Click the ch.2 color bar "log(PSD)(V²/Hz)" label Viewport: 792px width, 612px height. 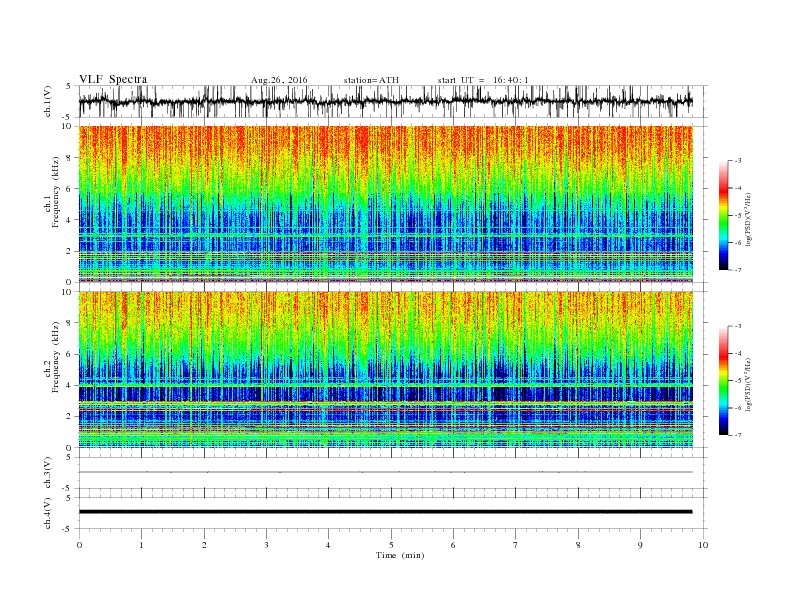[x=749, y=384]
